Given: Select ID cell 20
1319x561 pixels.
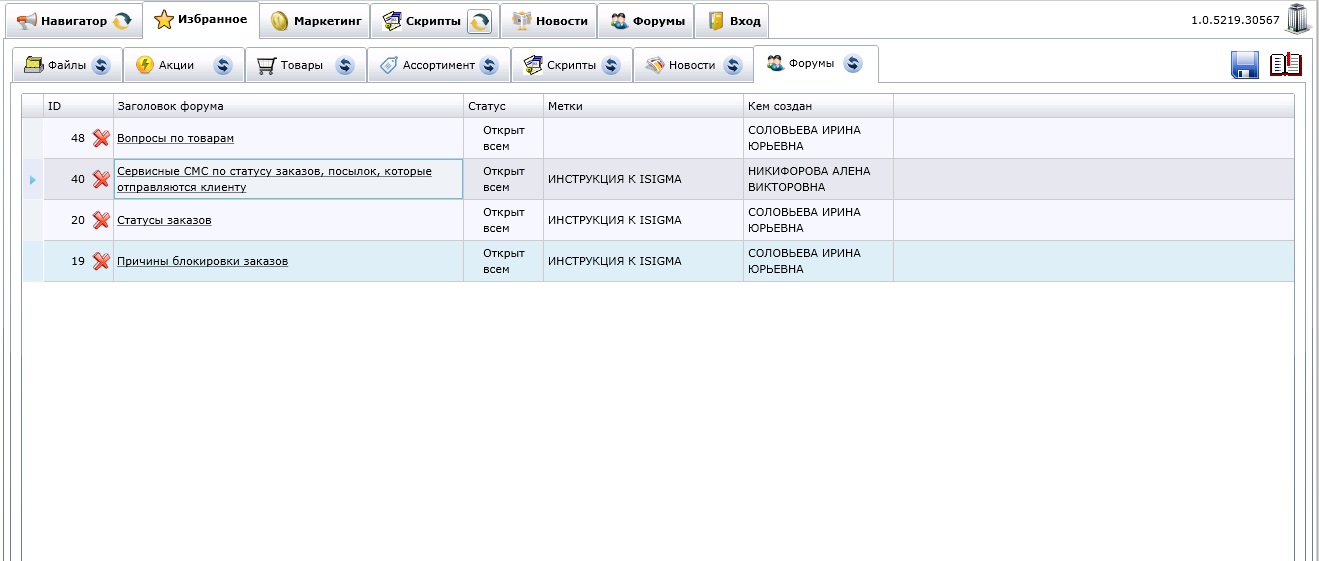Looking at the screenshot, I should point(78,220).
